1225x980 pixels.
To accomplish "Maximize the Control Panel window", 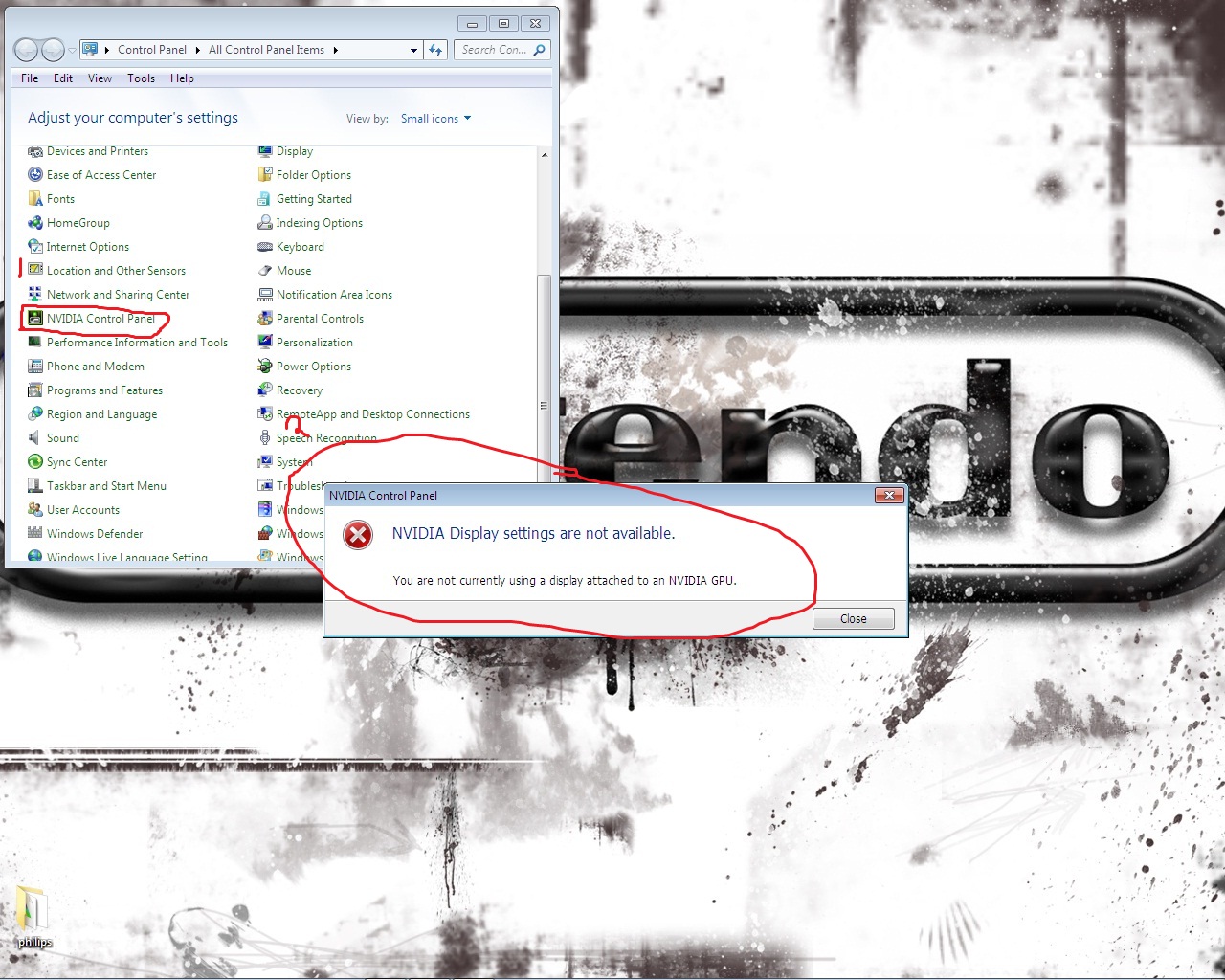I will 503,24.
